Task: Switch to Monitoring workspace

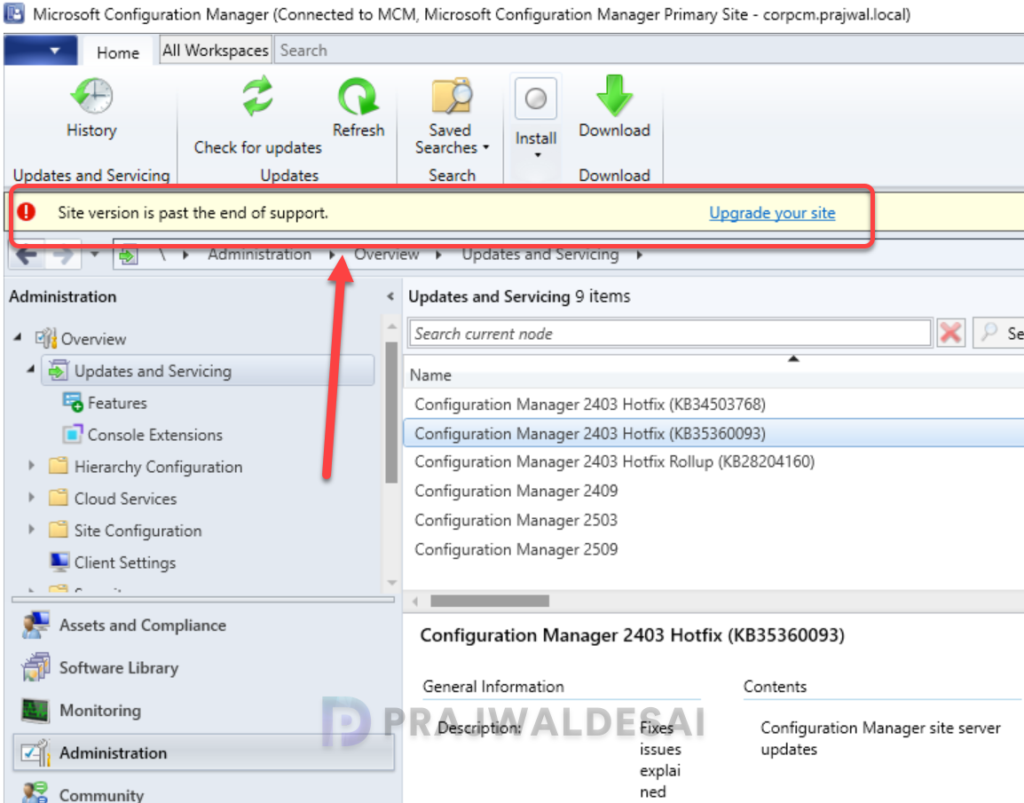Action: click(100, 710)
